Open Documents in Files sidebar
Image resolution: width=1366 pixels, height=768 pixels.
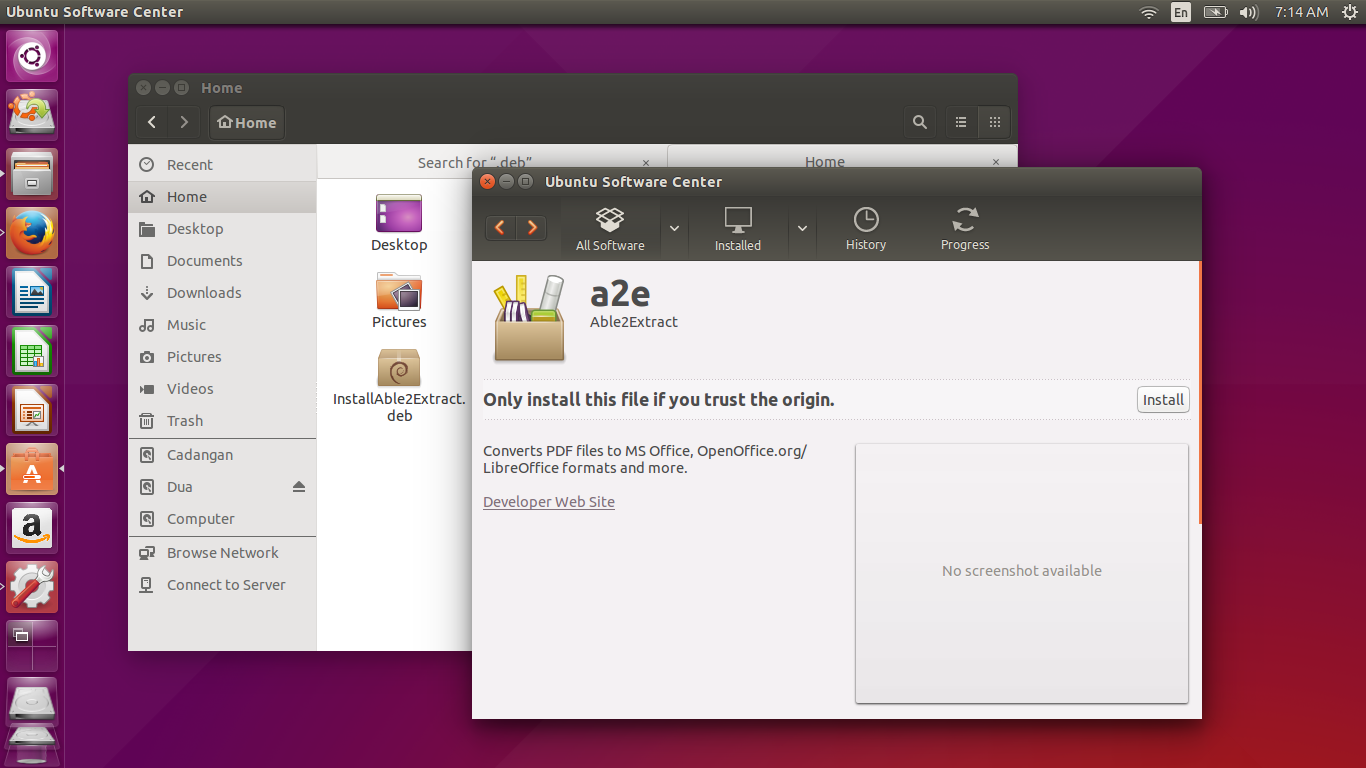(x=222, y=261)
